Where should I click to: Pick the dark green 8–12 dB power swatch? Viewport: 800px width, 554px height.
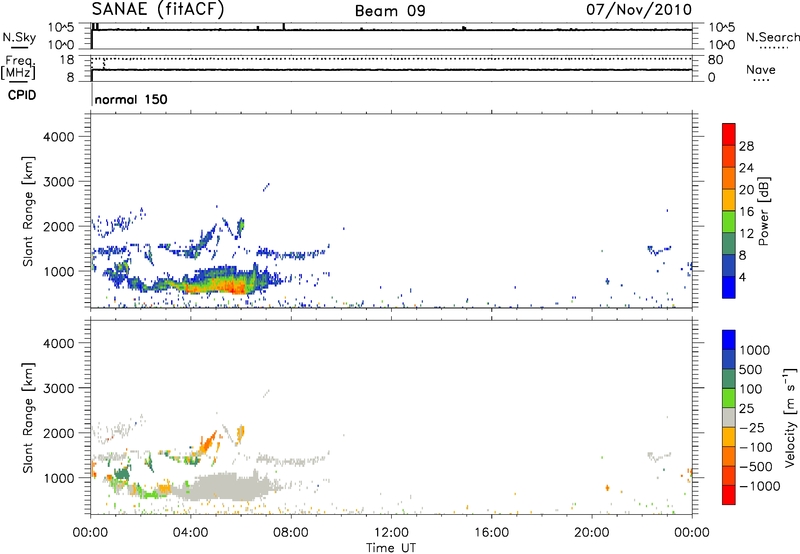click(729, 244)
